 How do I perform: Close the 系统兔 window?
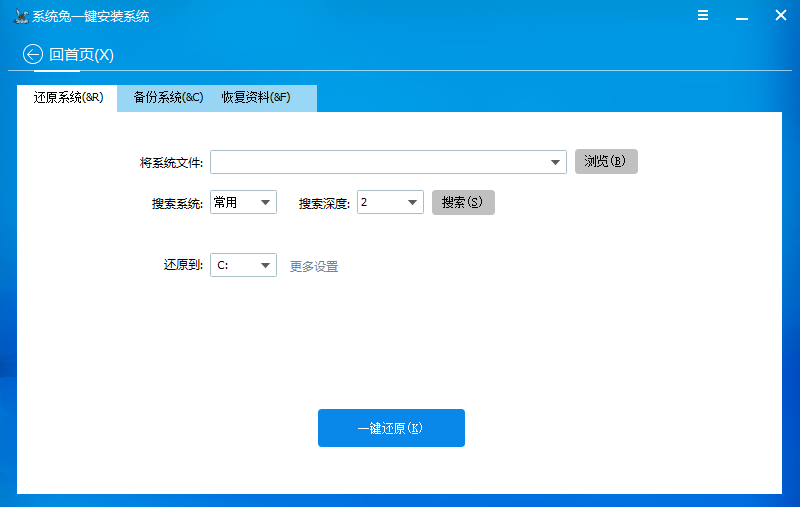coord(781,15)
